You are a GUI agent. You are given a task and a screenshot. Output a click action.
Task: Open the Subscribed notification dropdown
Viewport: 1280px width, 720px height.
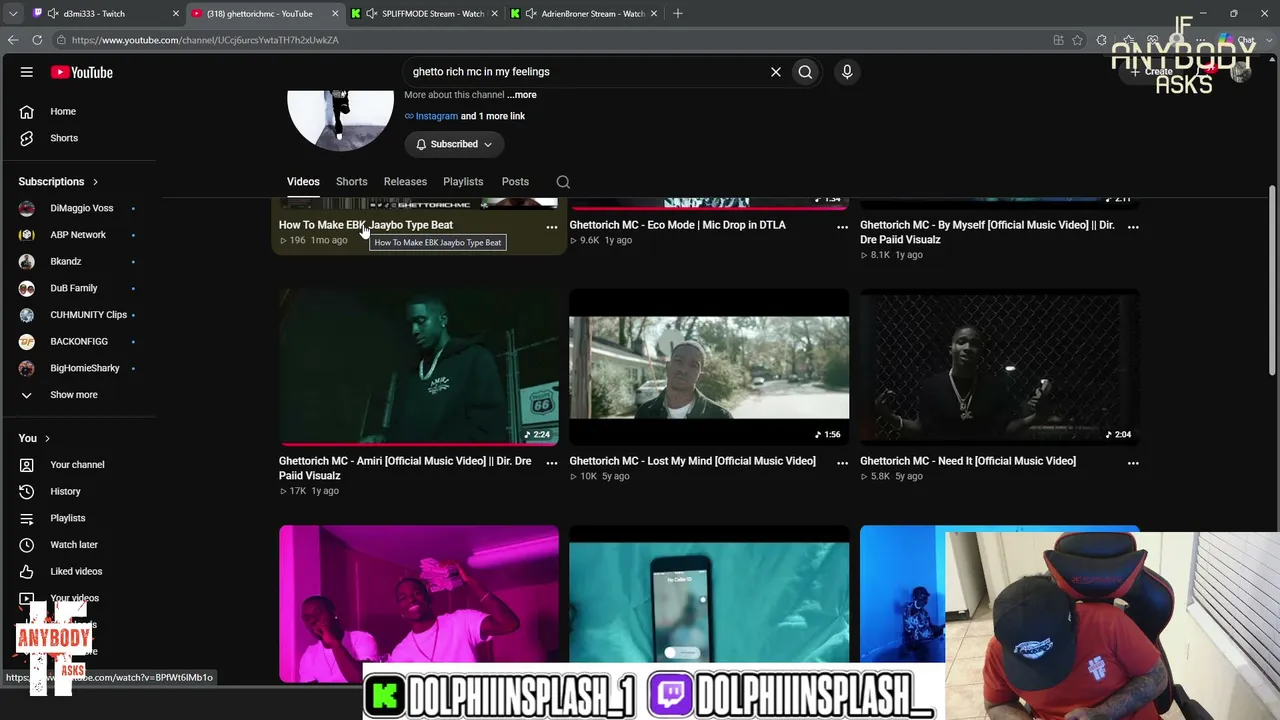[454, 144]
